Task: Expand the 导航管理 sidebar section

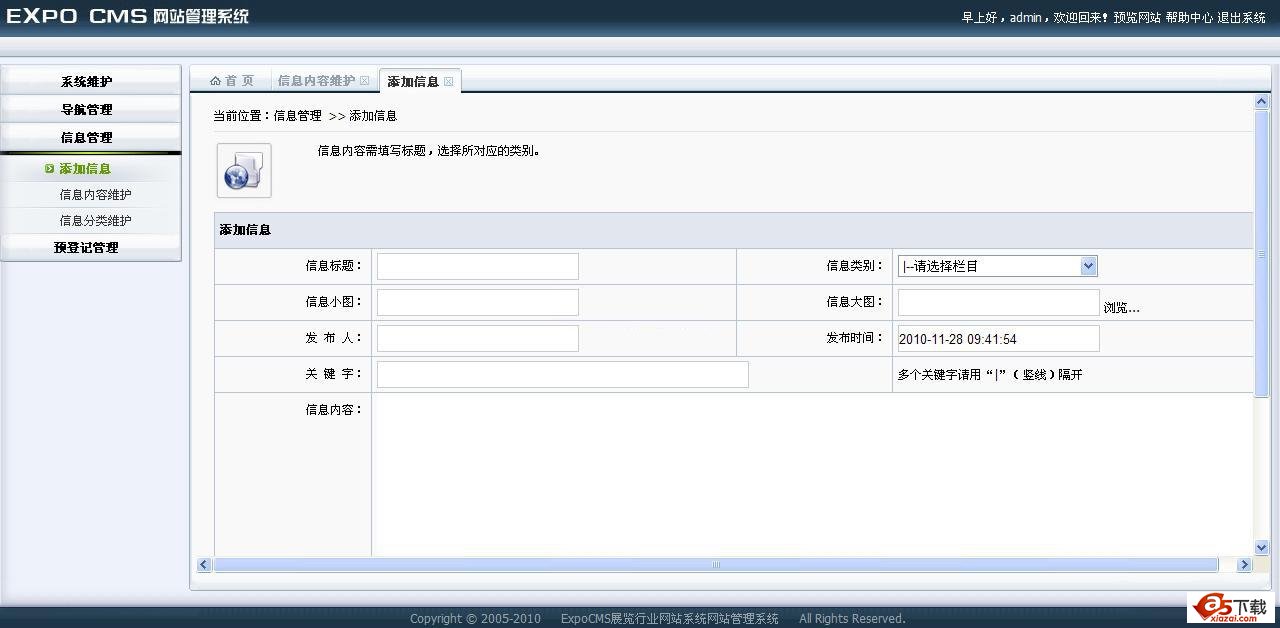Action: (91, 110)
